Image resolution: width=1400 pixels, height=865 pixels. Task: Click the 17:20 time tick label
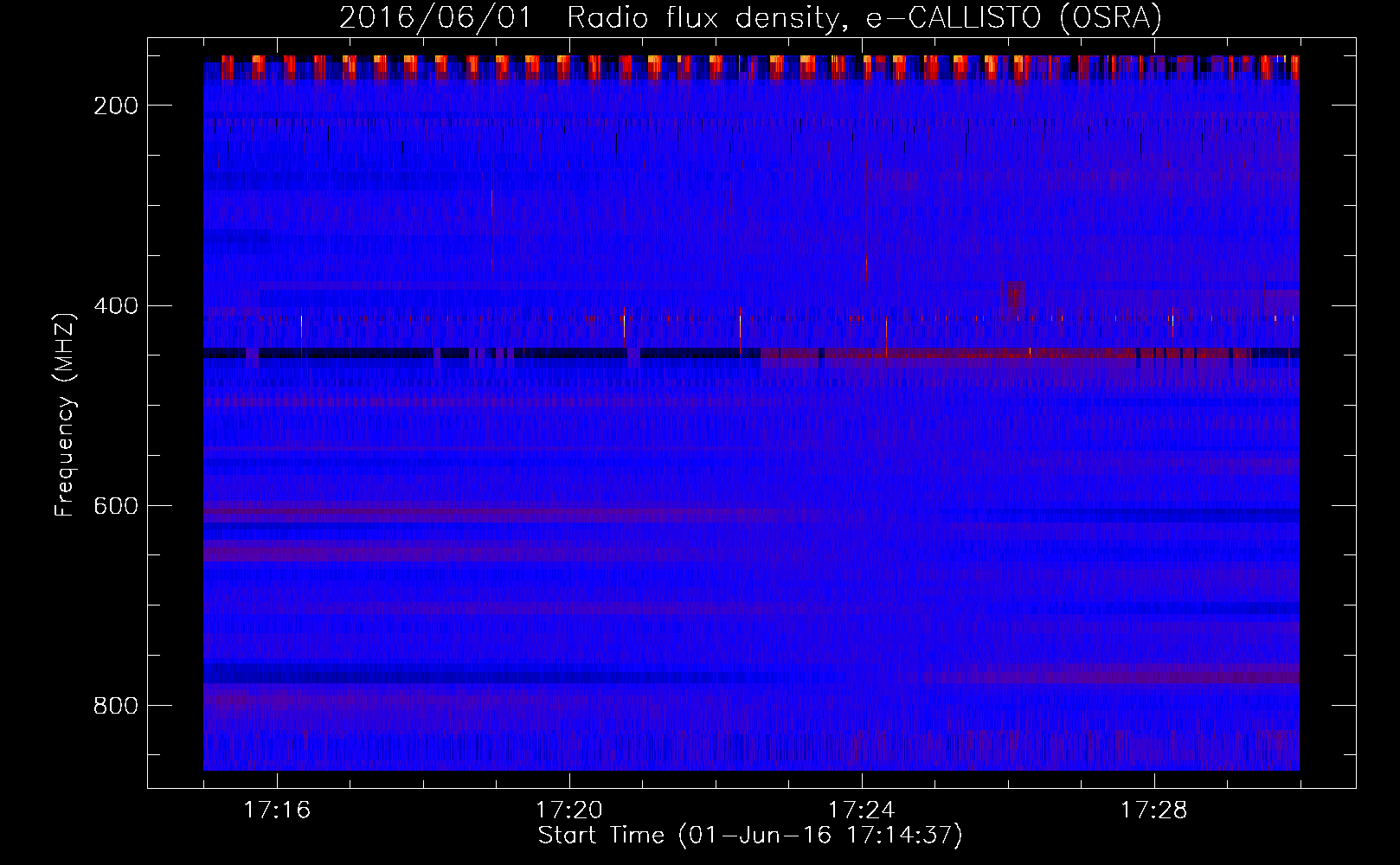click(569, 811)
